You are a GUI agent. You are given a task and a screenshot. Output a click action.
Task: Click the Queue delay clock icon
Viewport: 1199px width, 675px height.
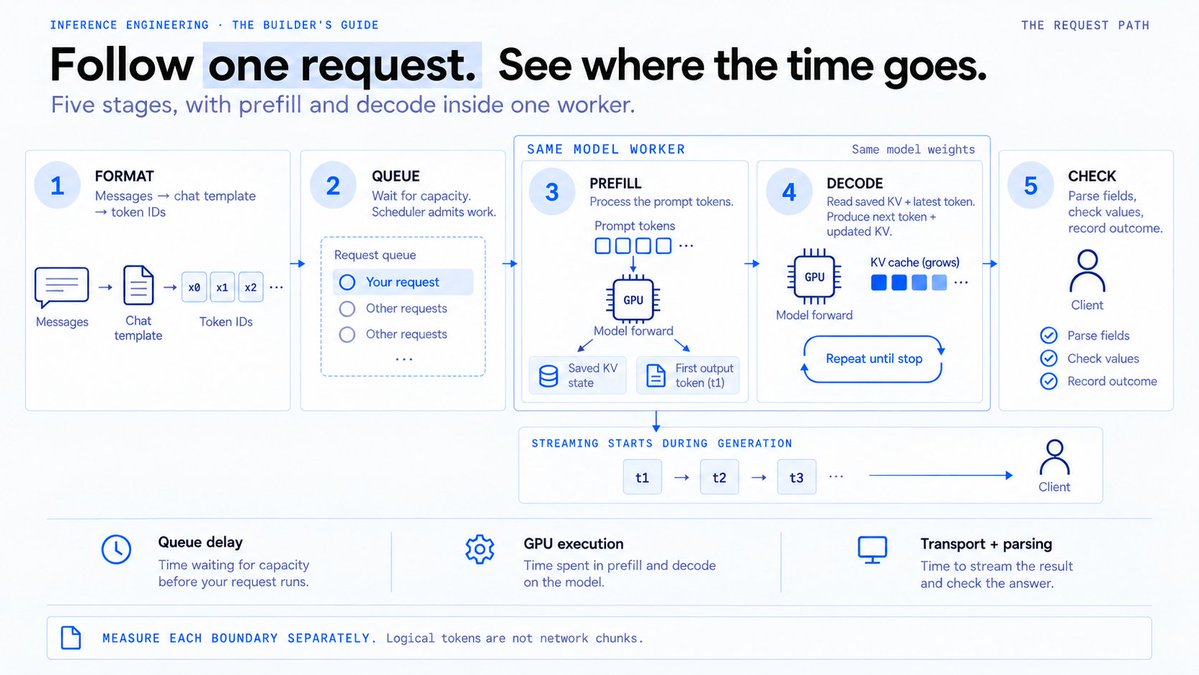pos(116,549)
